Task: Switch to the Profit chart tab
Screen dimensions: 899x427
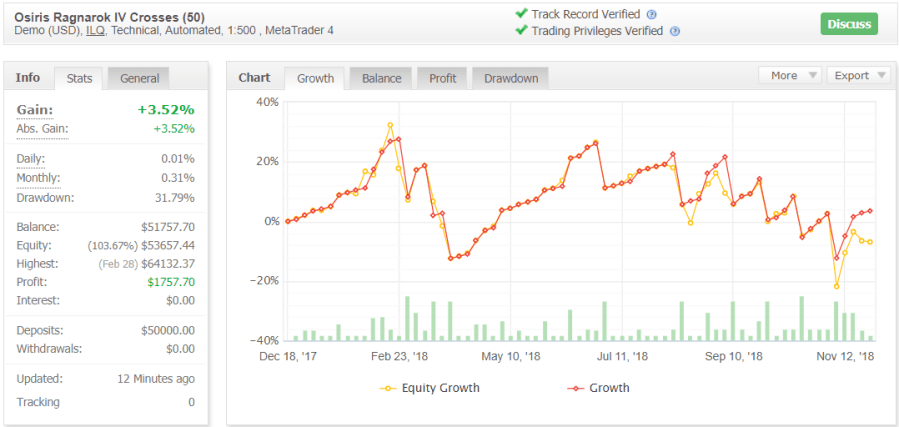Action: click(442, 78)
